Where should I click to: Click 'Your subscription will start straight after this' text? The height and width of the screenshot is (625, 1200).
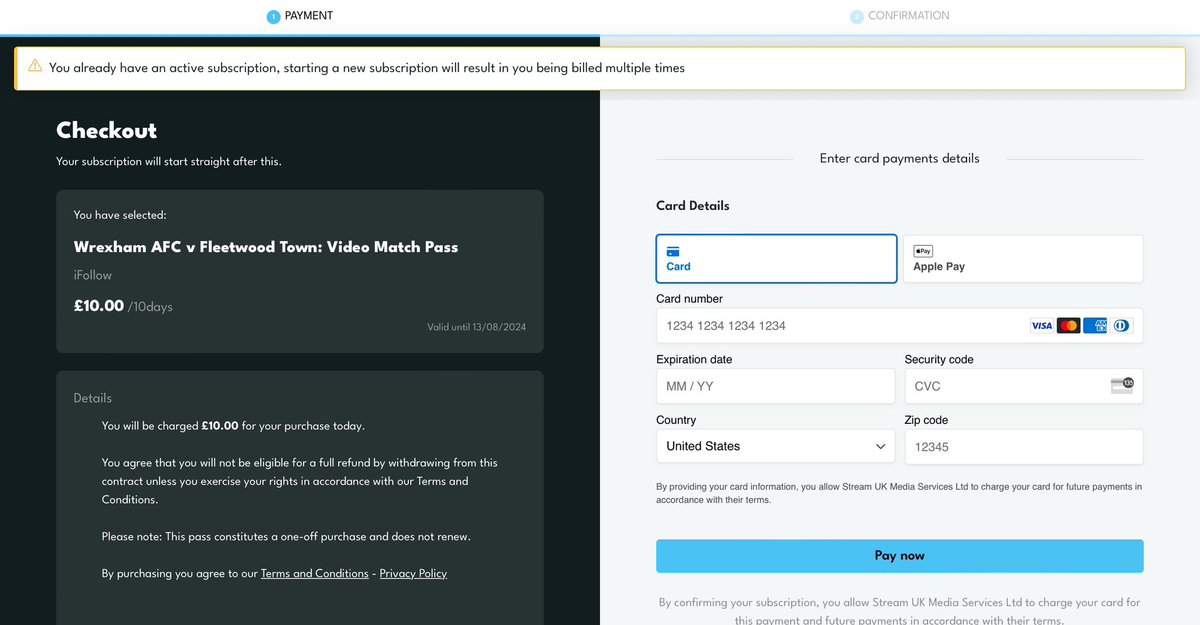coord(169,161)
